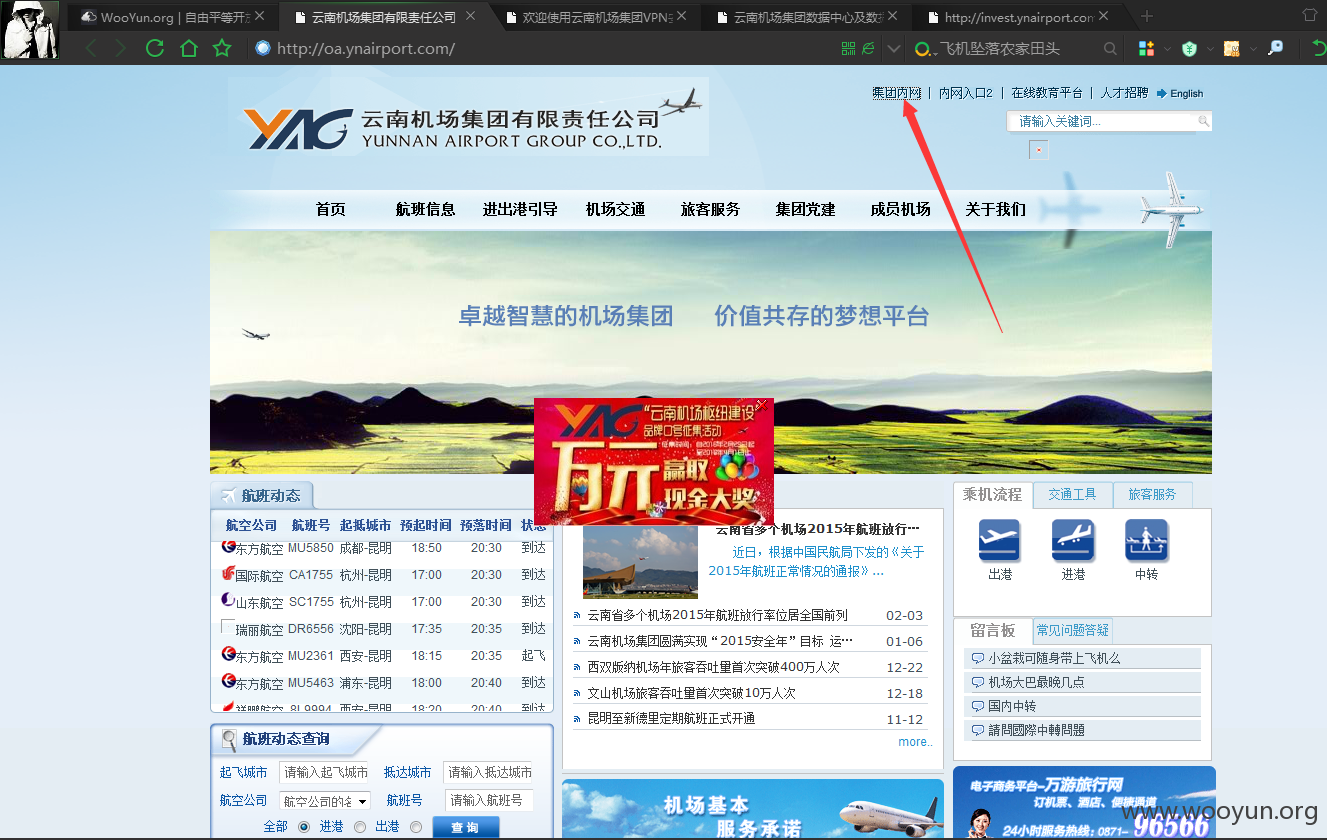Open the more.. news link

pos(915,742)
